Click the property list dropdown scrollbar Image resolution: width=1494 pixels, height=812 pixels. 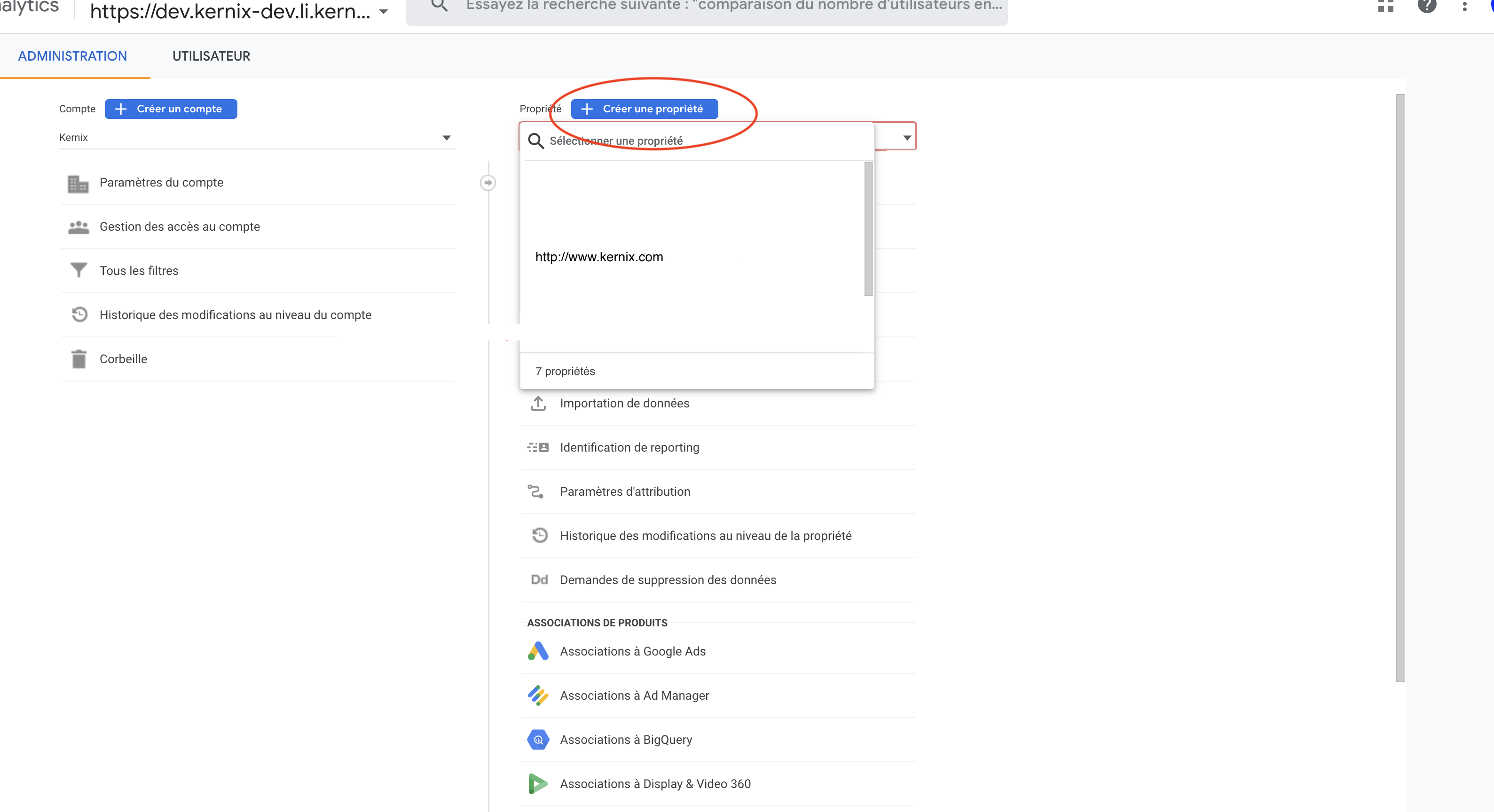pos(868,229)
